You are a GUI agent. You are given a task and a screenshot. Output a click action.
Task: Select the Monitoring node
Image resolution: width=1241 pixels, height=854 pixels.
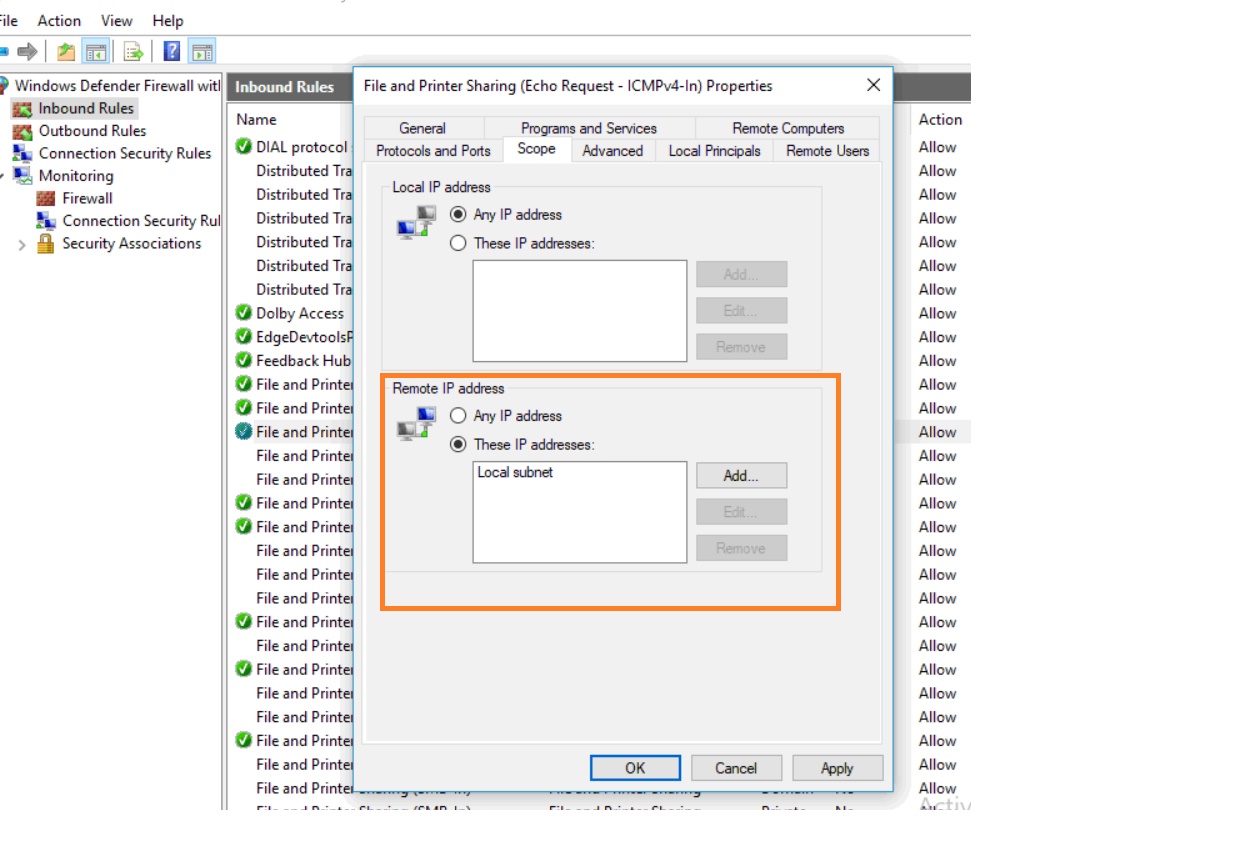point(76,176)
